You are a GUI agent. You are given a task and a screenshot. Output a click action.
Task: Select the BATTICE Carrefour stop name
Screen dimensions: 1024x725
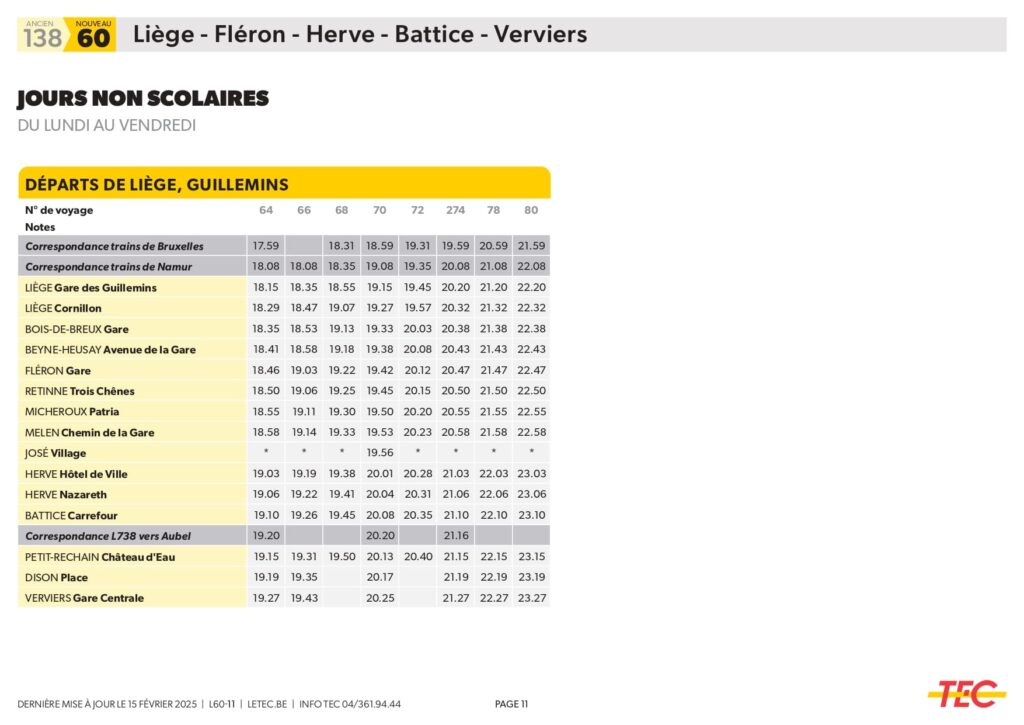71,516
